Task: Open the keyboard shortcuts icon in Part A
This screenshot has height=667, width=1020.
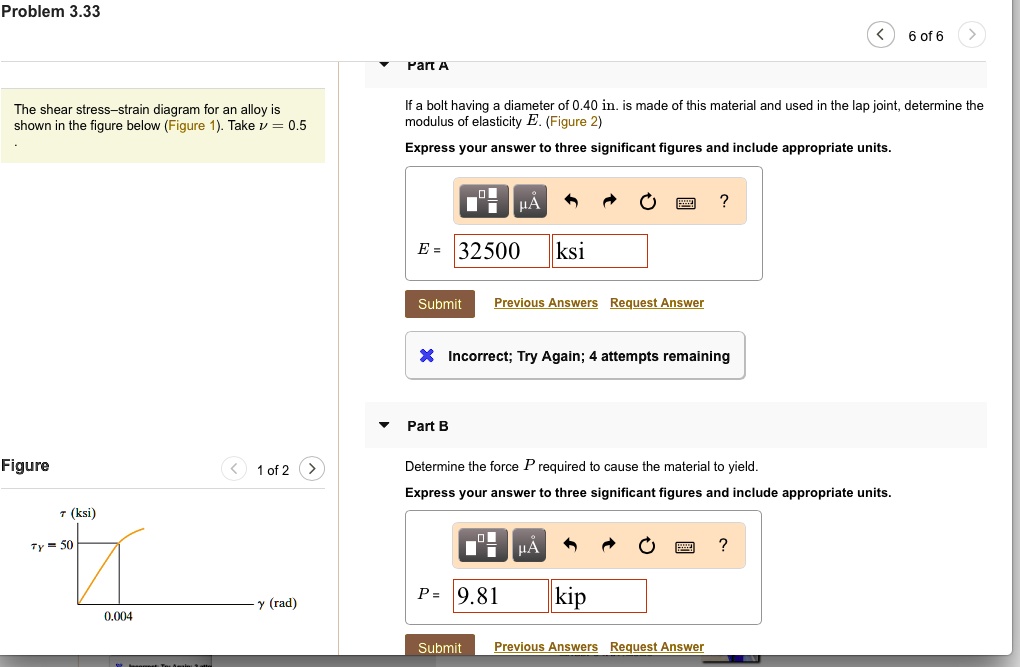Action: (686, 201)
